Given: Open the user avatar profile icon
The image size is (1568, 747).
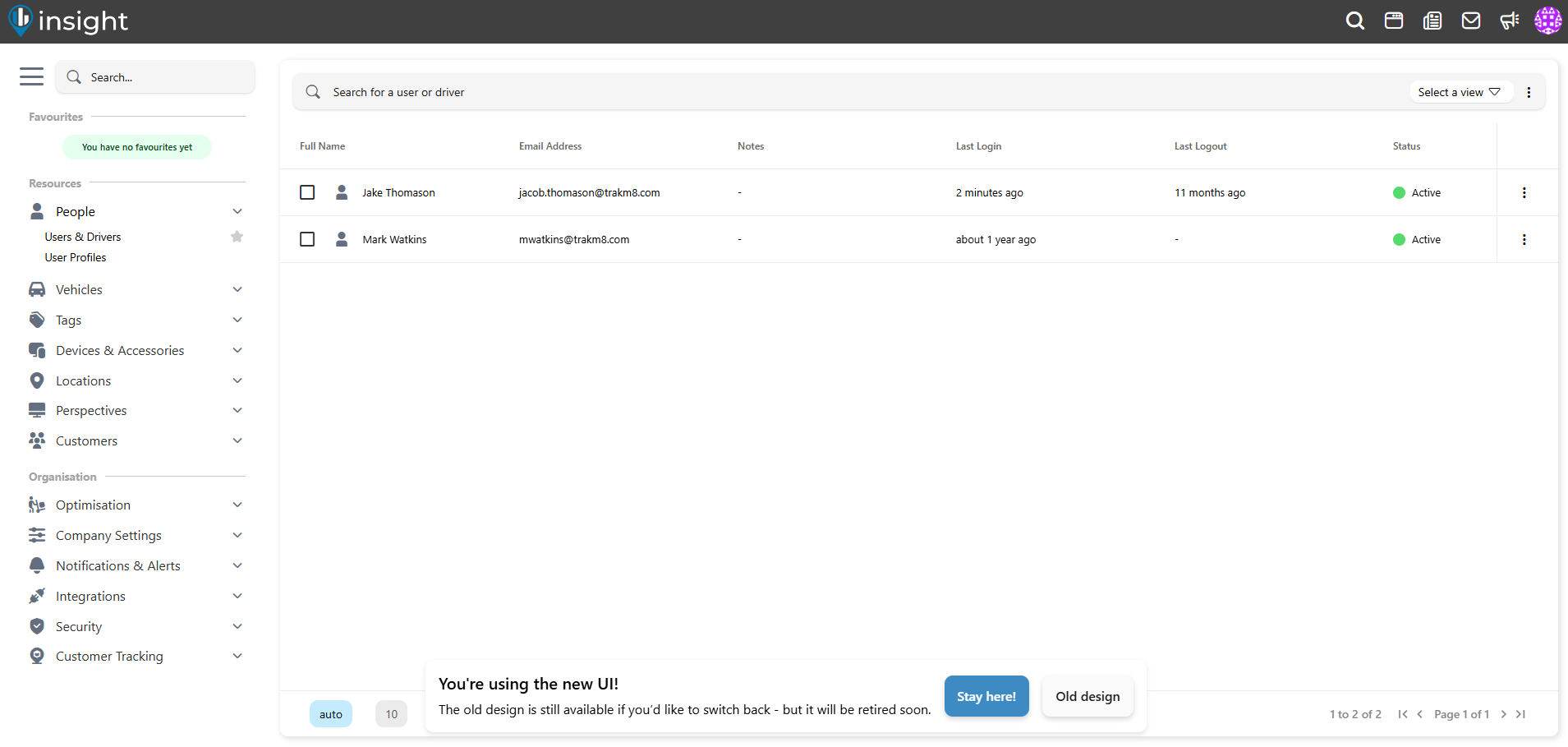Looking at the screenshot, I should click(1547, 21).
